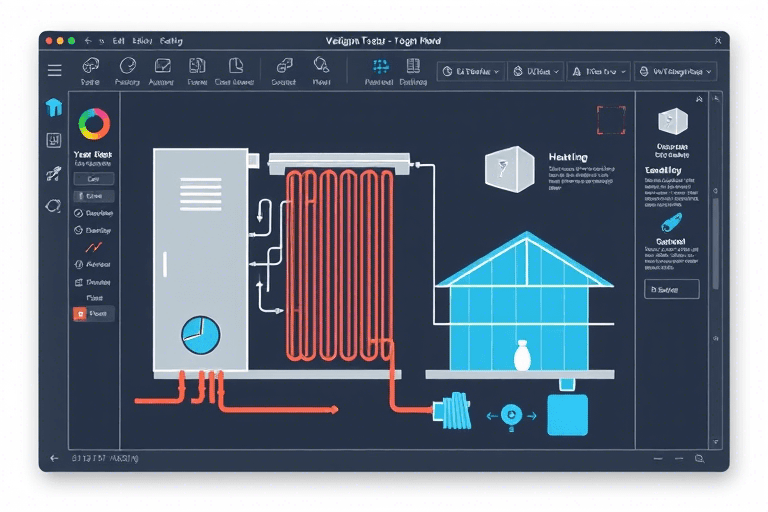Click the first outlined button in left panel
768x512 pixels.
click(x=93, y=179)
